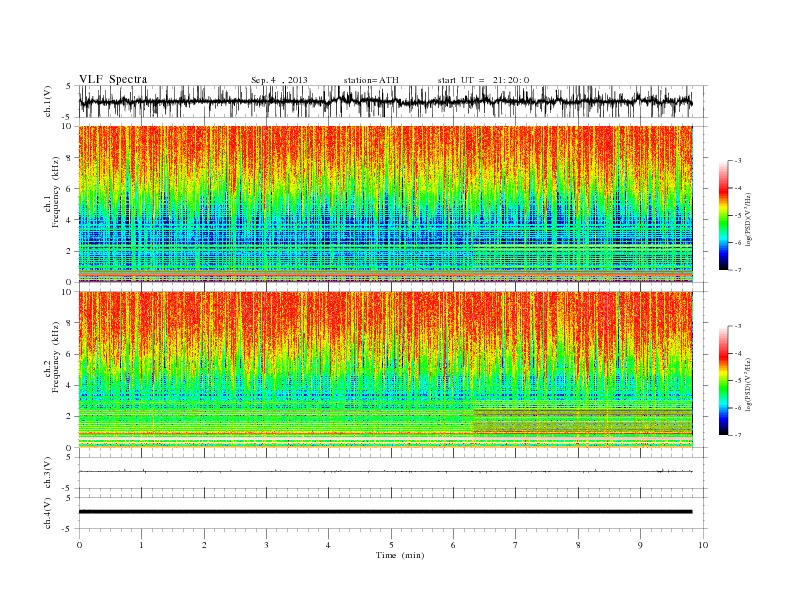
Task: Click time axis tick label "5"
Action: (391, 545)
